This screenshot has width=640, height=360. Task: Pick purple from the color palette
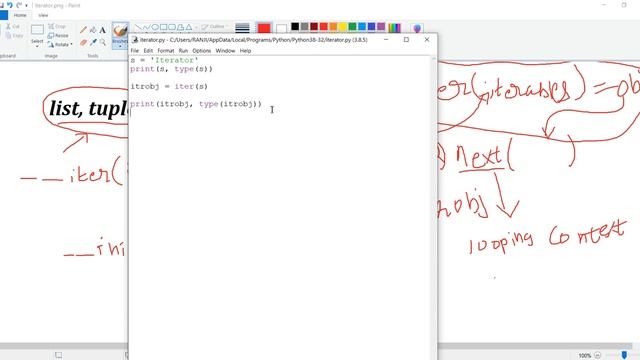381,27
